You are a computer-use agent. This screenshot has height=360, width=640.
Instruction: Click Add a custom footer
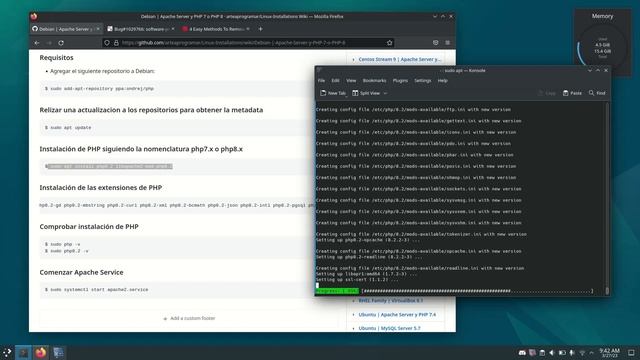pos(189,318)
